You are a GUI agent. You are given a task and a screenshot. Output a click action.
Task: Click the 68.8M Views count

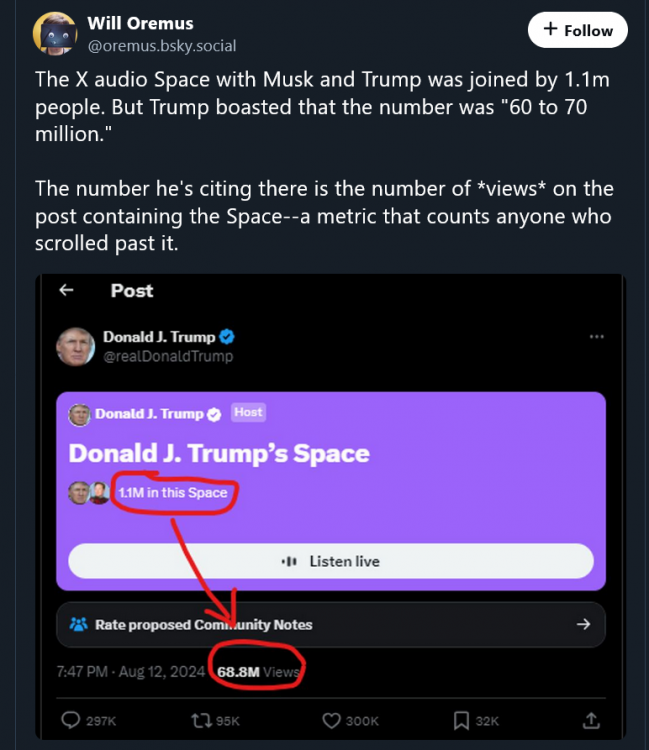(258, 672)
